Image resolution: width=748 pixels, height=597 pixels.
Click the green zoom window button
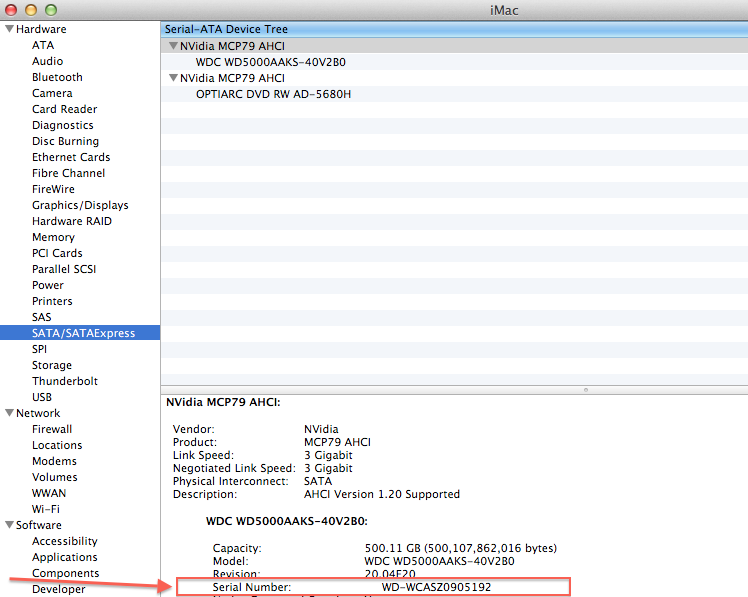click(x=51, y=10)
